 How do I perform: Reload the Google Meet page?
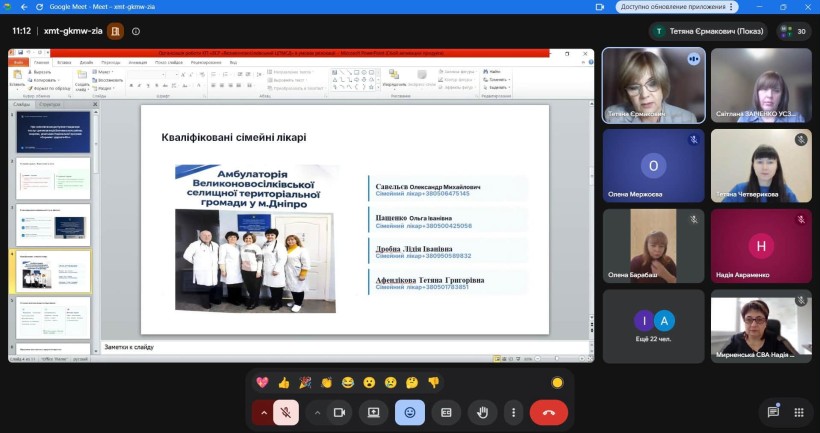pos(40,7)
